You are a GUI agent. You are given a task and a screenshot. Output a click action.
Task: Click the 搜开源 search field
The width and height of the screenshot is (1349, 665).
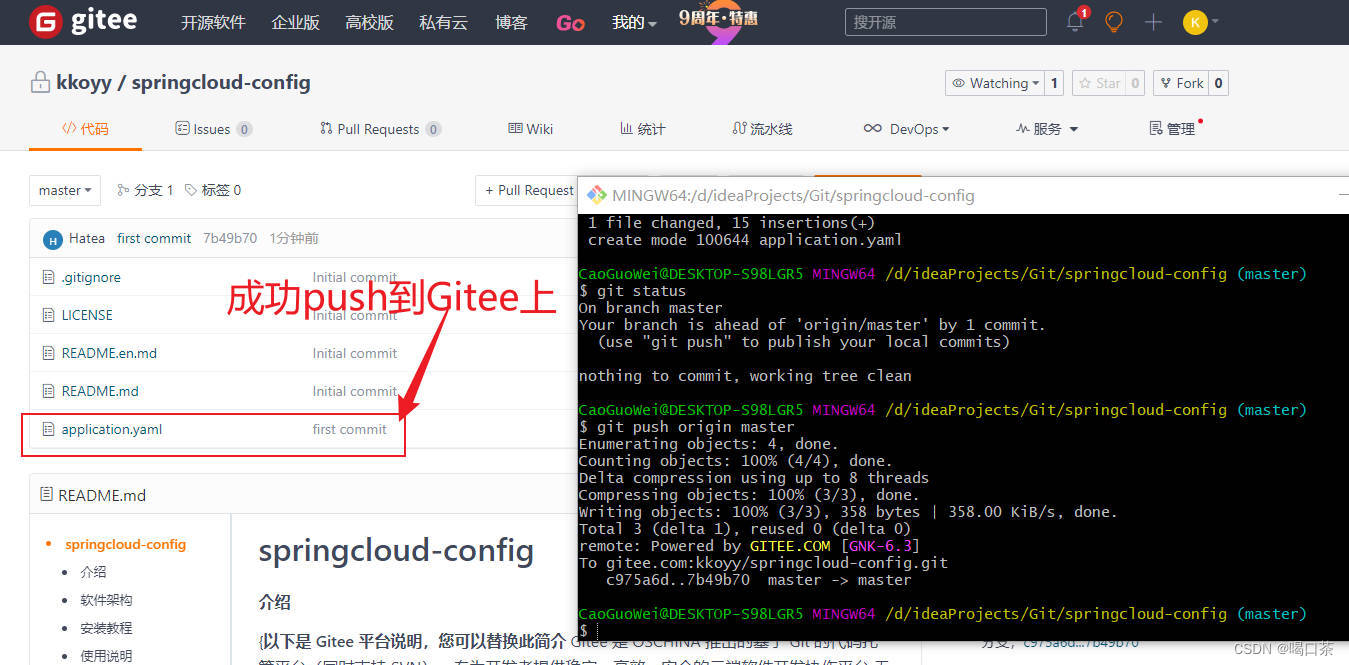pyautogui.click(x=945, y=22)
